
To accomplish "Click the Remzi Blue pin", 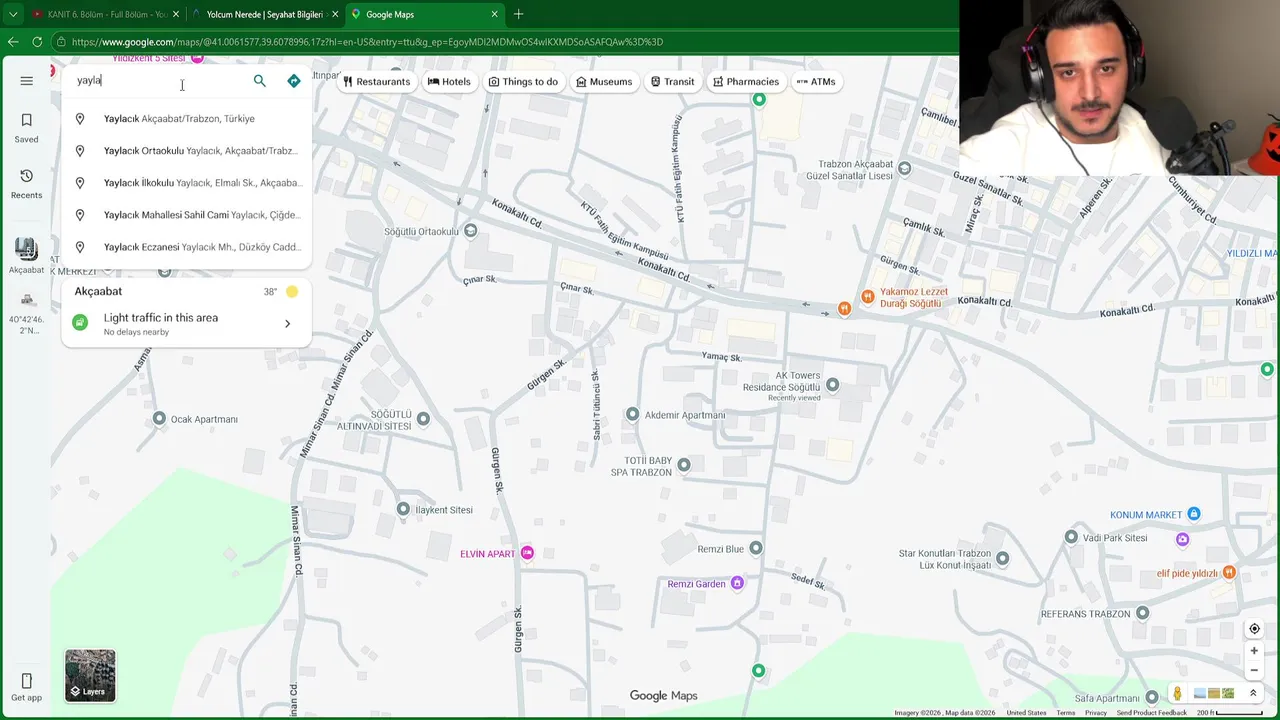I will click(756, 547).
